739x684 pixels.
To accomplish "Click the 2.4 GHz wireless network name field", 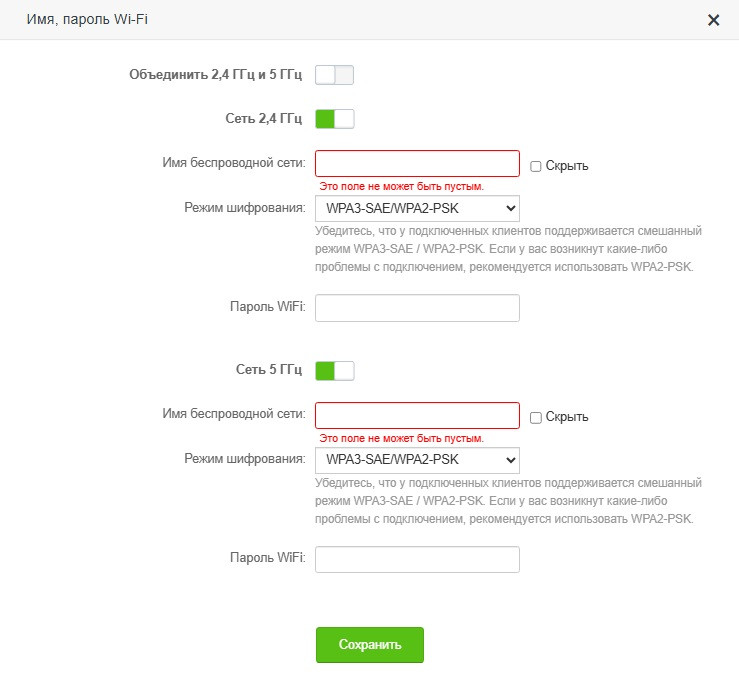I will click(417, 164).
